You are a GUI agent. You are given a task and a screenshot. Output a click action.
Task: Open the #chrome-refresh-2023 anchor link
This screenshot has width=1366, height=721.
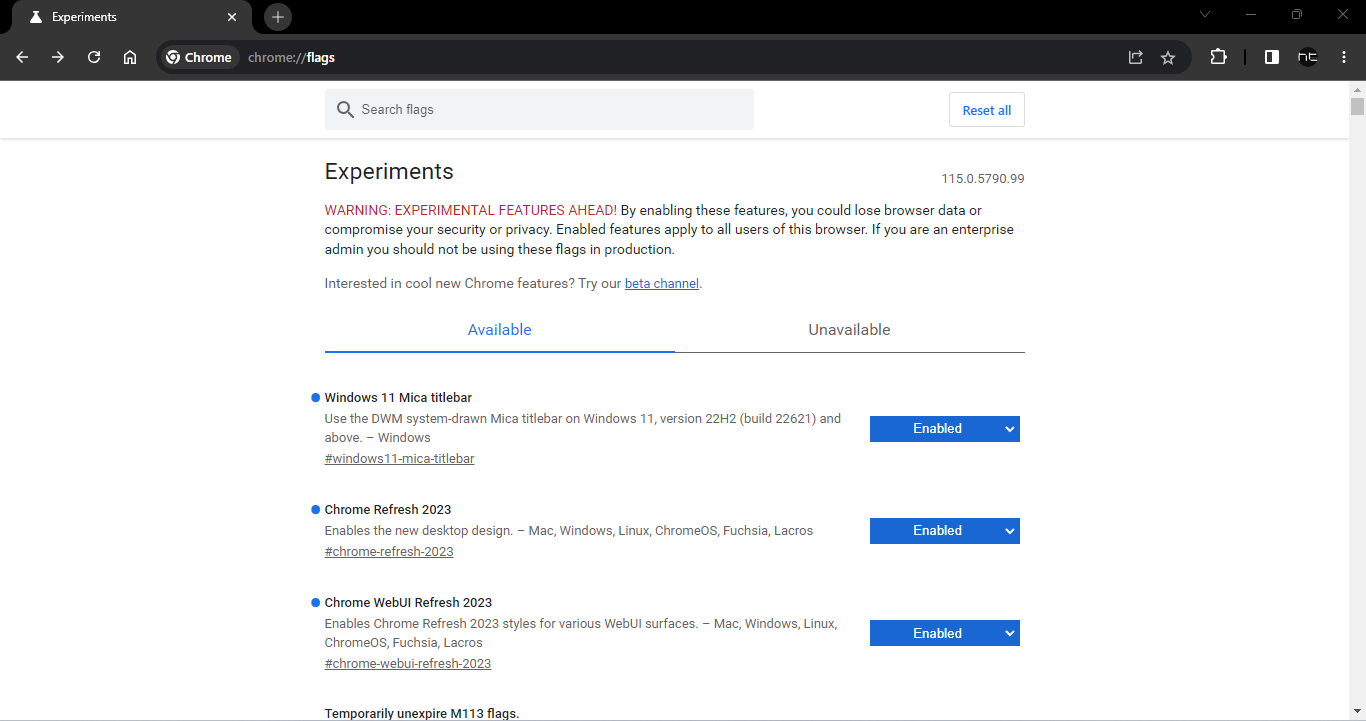click(389, 552)
